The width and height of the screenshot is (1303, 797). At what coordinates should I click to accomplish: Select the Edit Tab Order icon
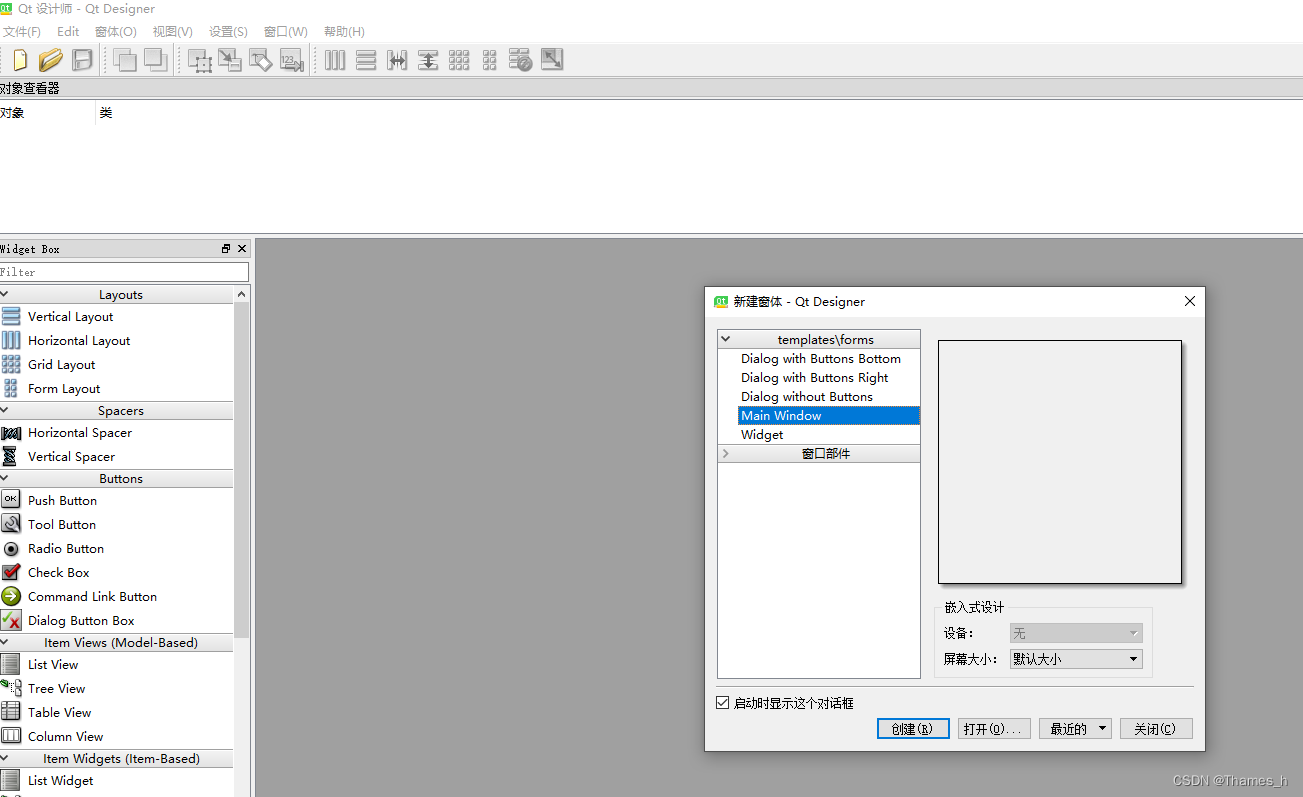point(291,60)
